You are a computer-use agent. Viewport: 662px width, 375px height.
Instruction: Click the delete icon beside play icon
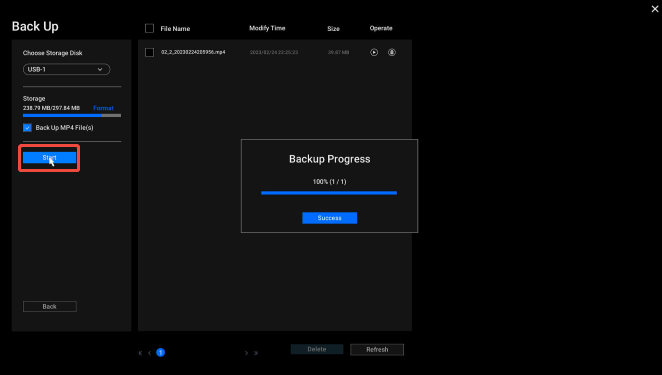(x=392, y=52)
